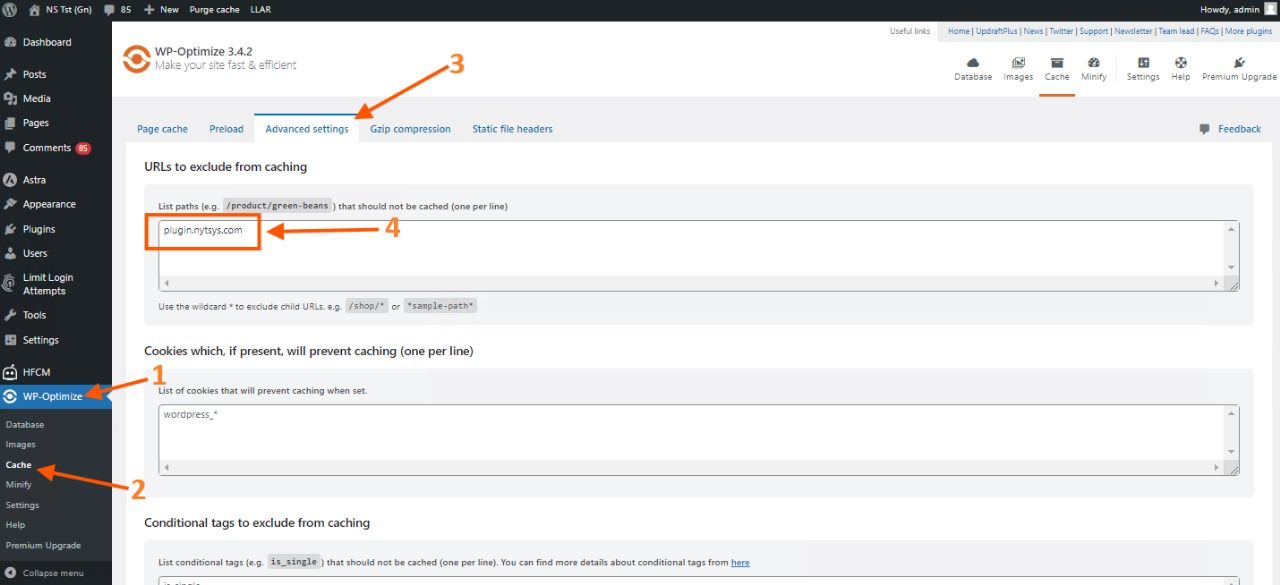Open Help submenu under WP-Optimize
Image resolution: width=1280 pixels, height=585 pixels.
click(x=15, y=525)
